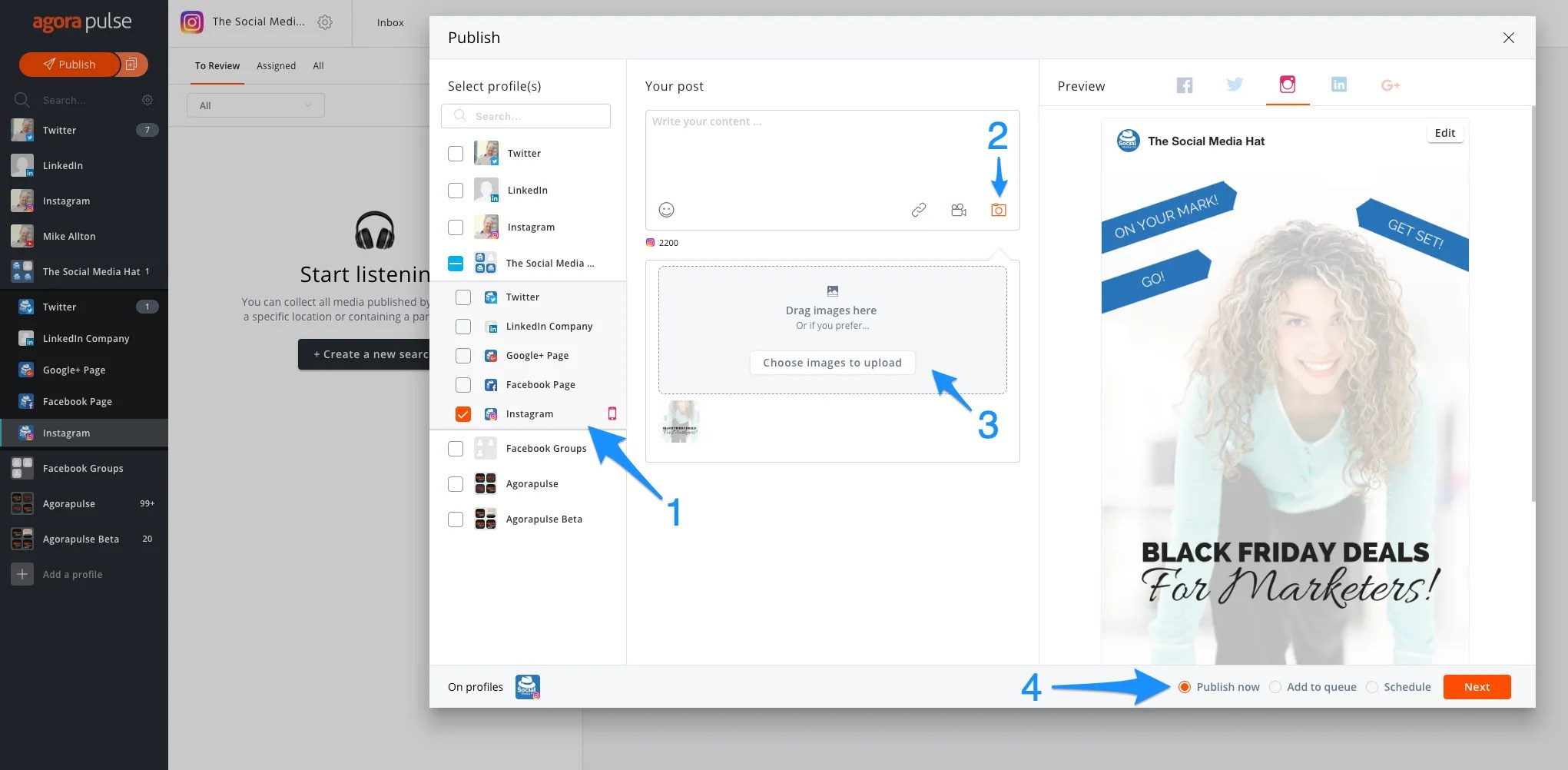Check the Agorapulse Beta profile checkbox
The image size is (1568, 770).
[456, 519]
